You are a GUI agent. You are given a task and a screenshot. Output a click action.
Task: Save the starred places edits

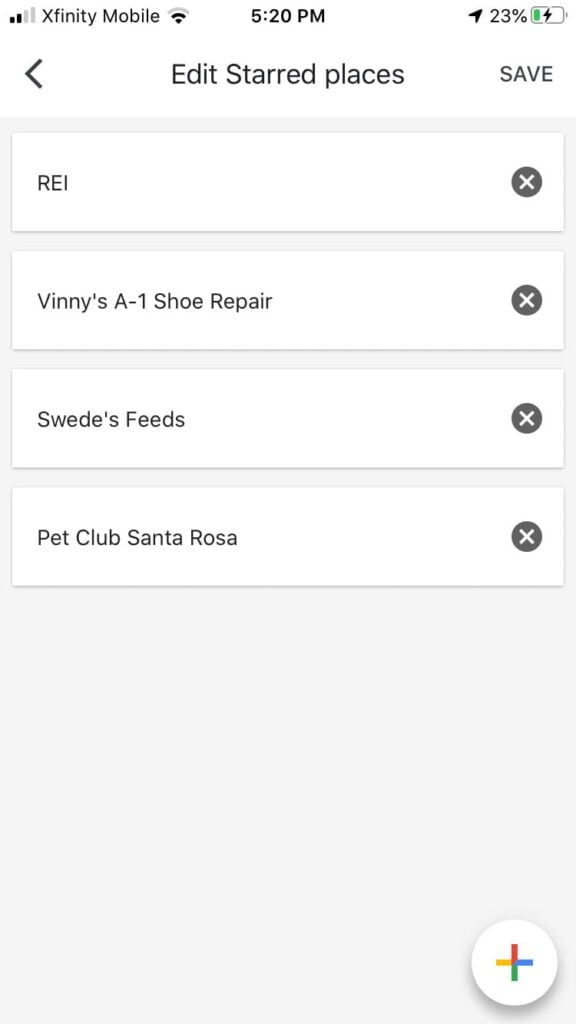tap(526, 74)
